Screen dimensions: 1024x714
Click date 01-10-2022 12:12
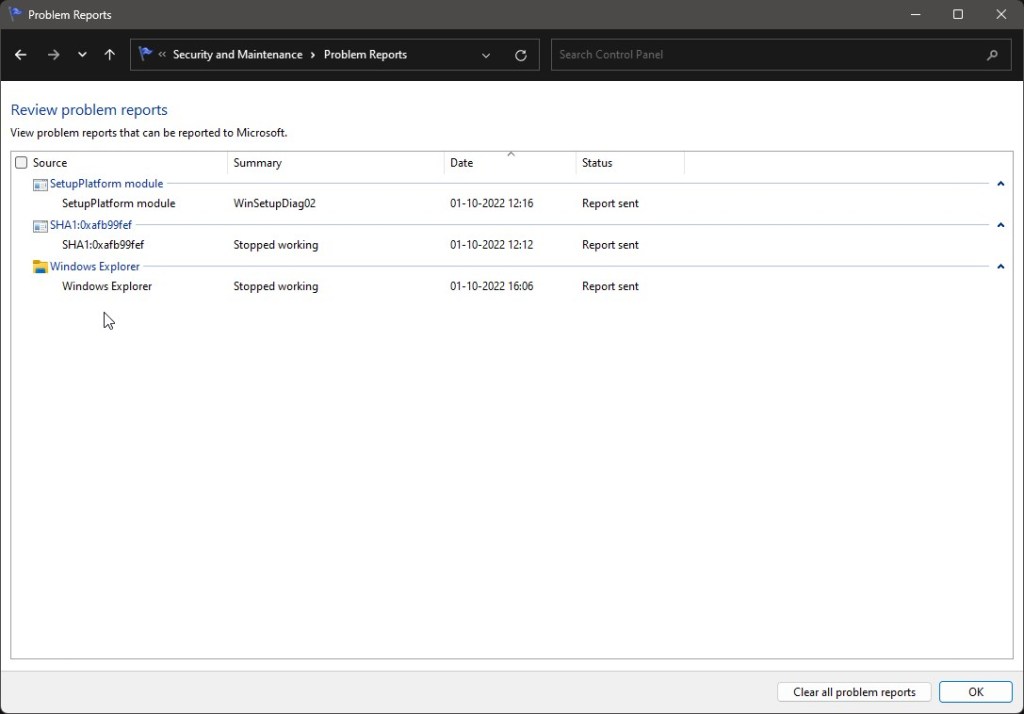pos(491,245)
